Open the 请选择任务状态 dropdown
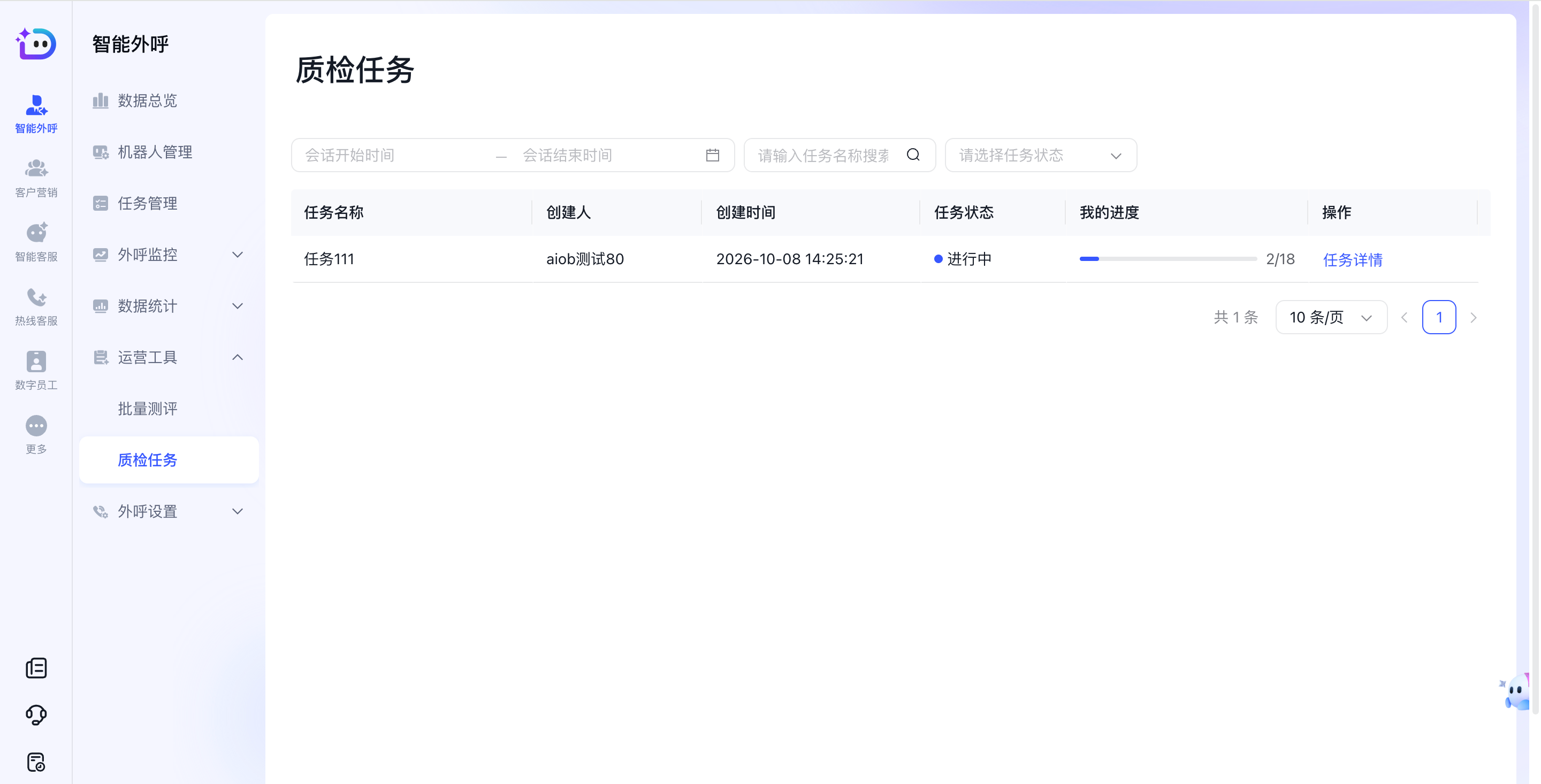This screenshot has width=1541, height=784. tap(1041, 155)
